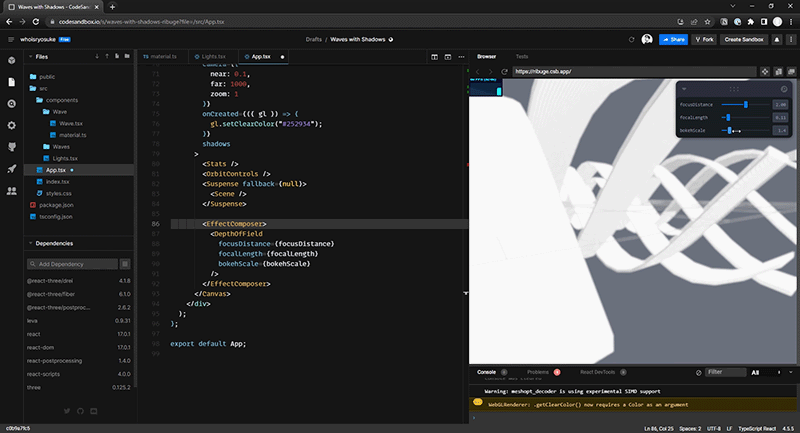800x433 pixels.
Task: Collapse the Files section
Action: (31, 56)
